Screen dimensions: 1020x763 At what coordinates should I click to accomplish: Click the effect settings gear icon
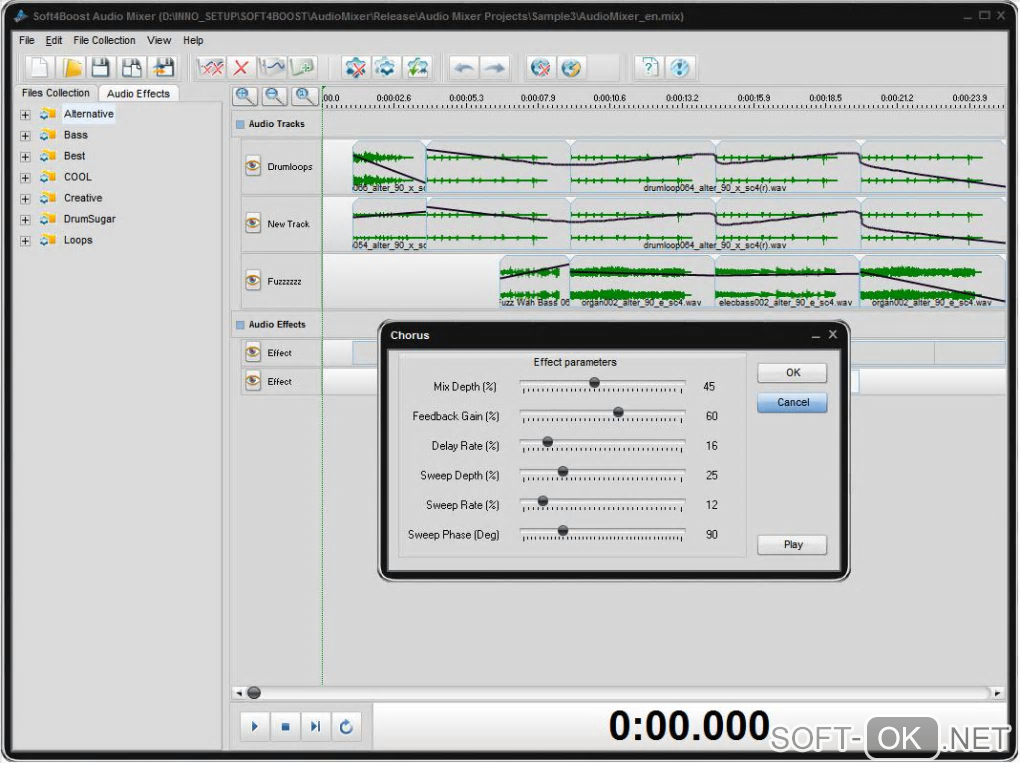[x=386, y=68]
